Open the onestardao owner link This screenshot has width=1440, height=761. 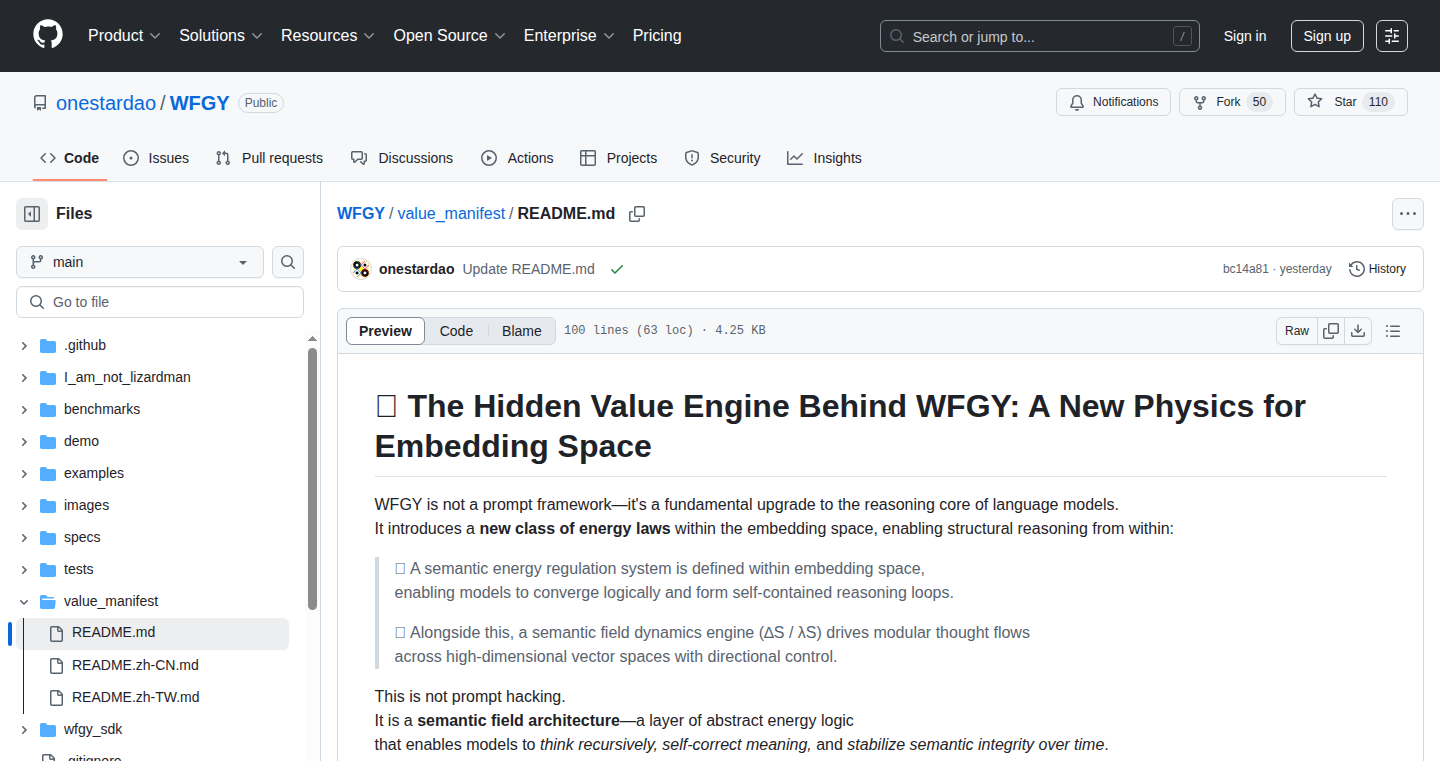pyautogui.click(x=106, y=103)
